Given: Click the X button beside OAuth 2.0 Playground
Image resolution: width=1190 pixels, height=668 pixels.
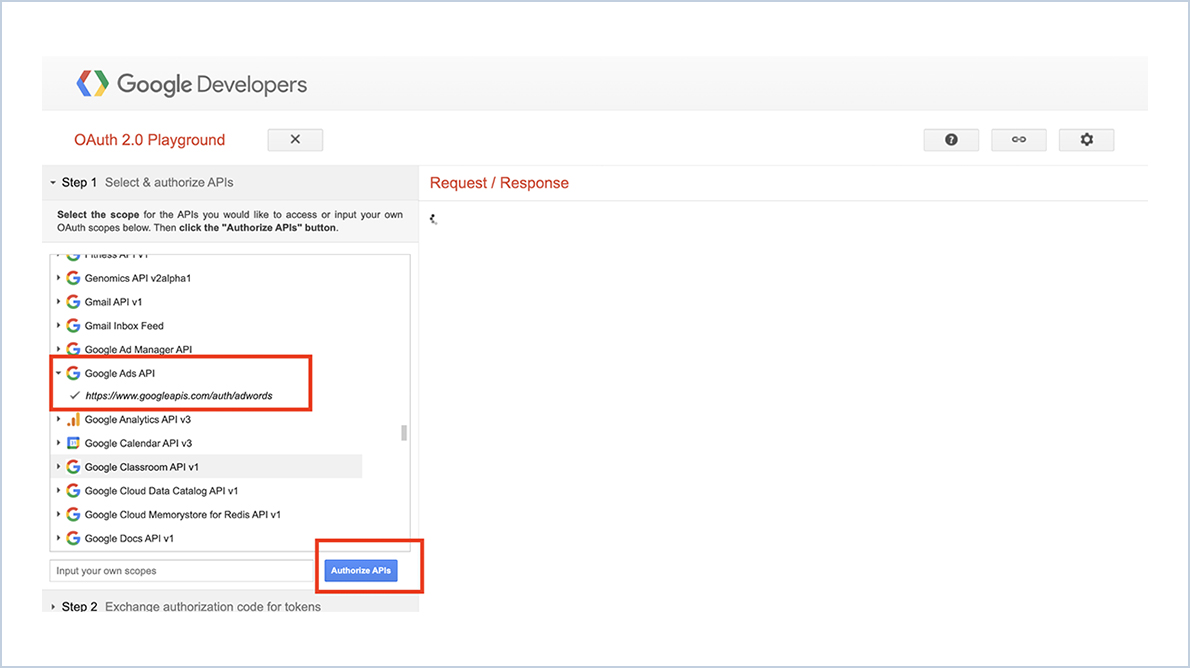Looking at the screenshot, I should [x=295, y=139].
